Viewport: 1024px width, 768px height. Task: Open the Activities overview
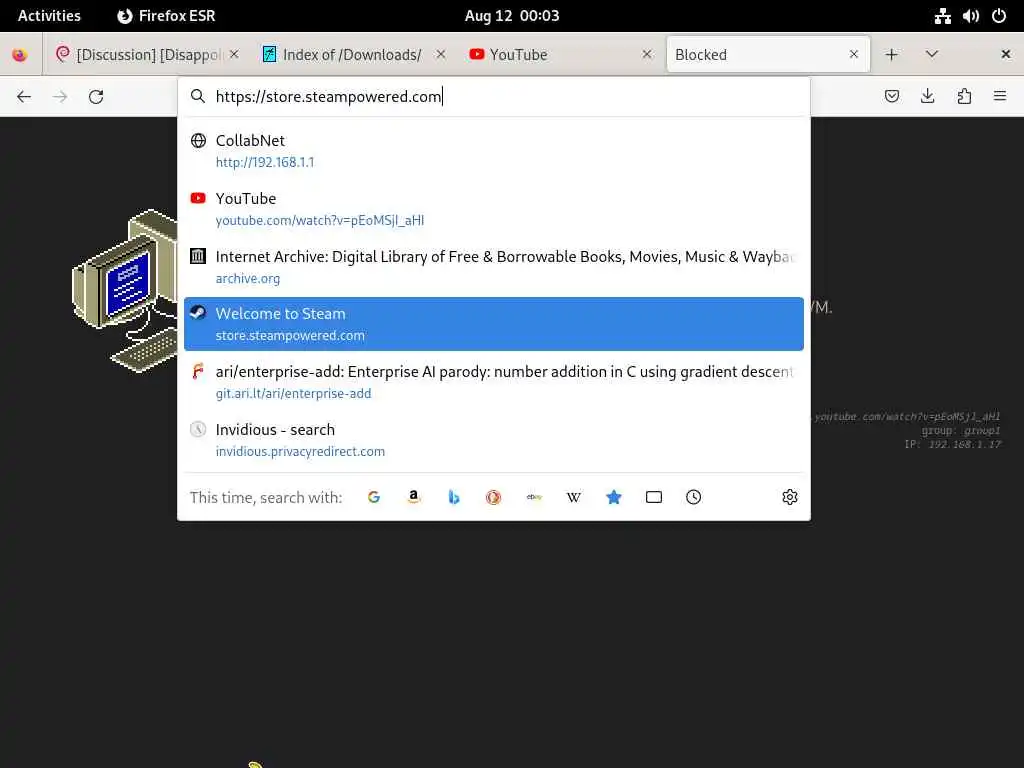(x=49, y=16)
